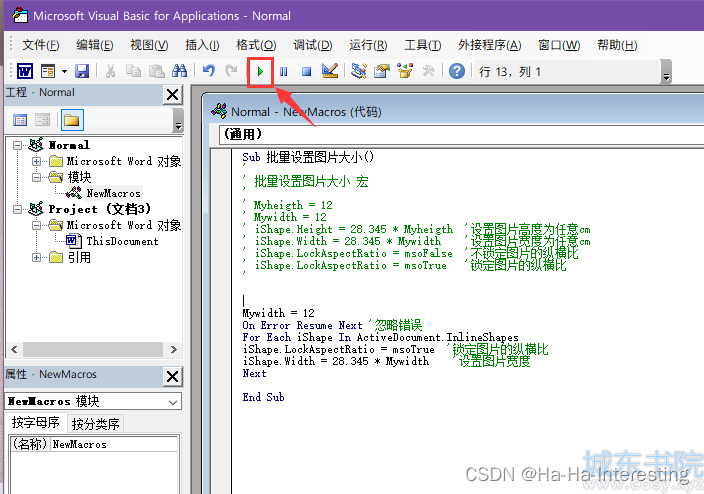Open the 文件(F) menu
704x494 pixels.
tap(40, 45)
